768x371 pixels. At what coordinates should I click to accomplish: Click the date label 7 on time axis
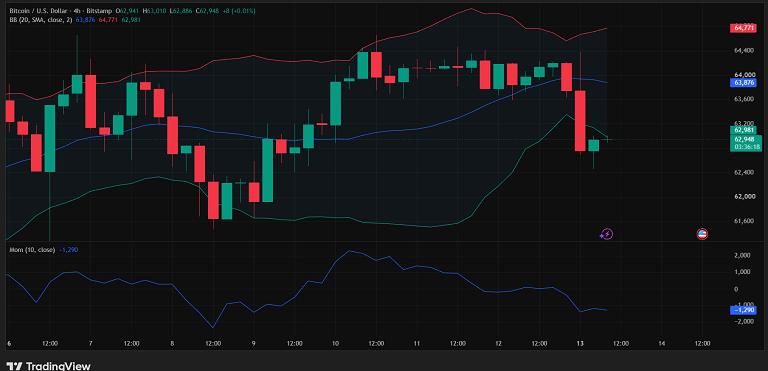pyautogui.click(x=90, y=343)
